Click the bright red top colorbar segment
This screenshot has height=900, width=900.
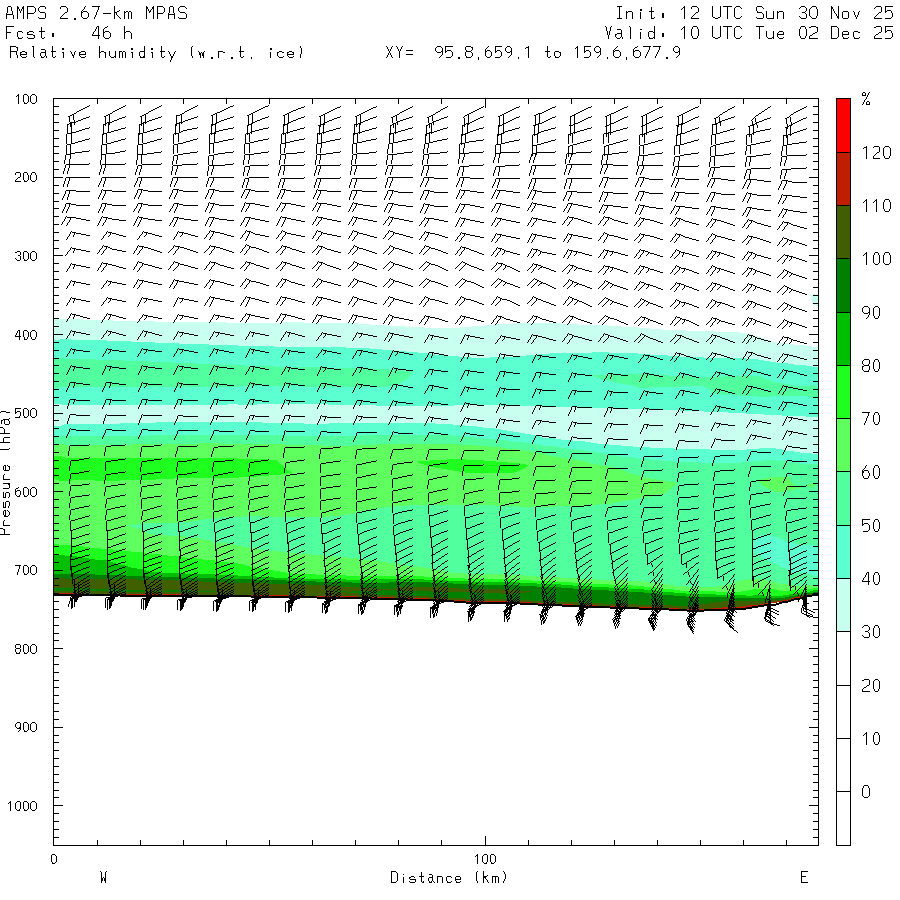(843, 126)
